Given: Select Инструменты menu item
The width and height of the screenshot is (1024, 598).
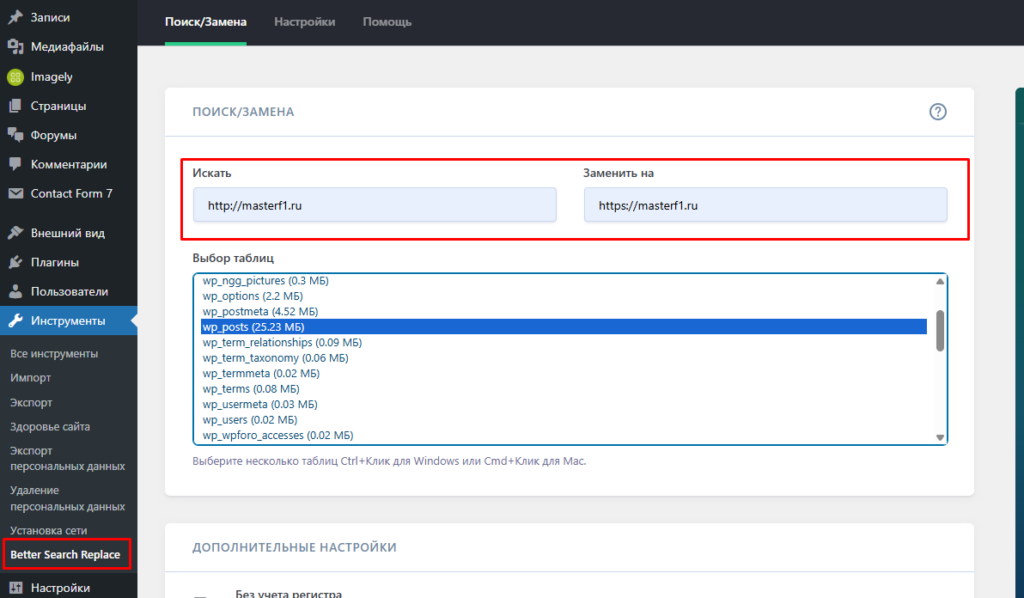Looking at the screenshot, I should point(69,321).
